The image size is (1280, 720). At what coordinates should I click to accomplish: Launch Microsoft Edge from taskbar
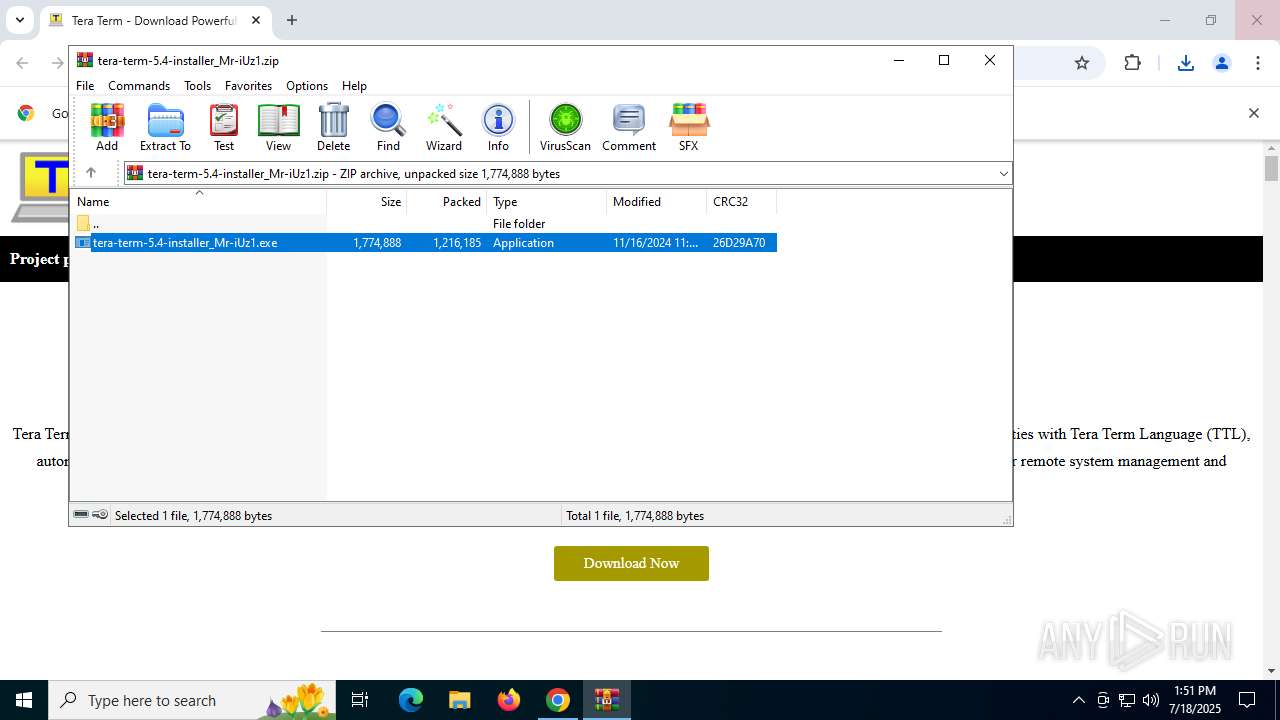tap(411, 700)
